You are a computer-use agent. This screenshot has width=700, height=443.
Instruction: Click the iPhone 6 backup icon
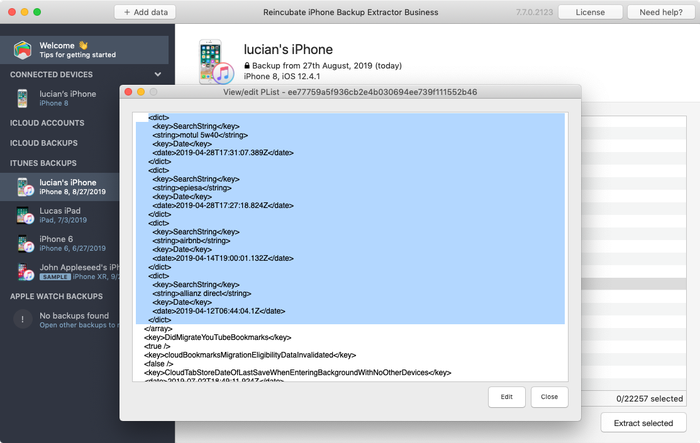coord(25,244)
